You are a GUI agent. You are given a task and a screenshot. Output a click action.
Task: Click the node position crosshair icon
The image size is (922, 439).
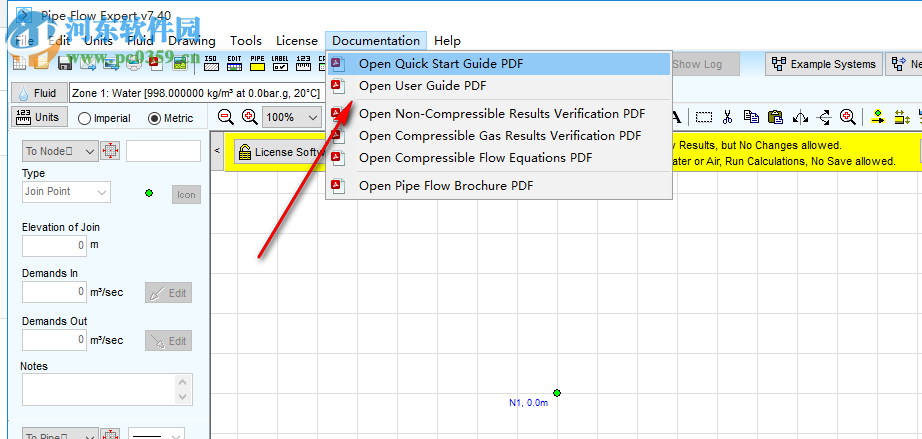coord(110,151)
